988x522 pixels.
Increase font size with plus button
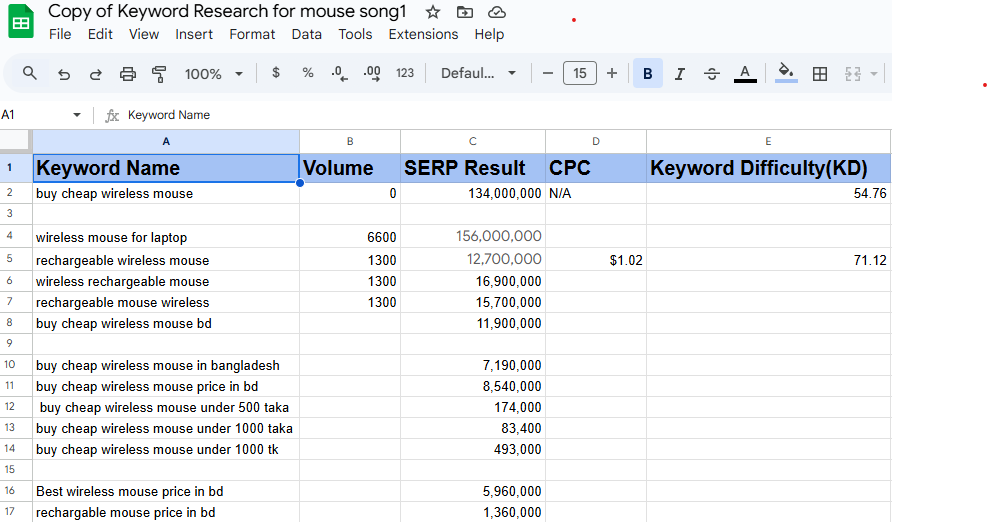(x=612, y=73)
